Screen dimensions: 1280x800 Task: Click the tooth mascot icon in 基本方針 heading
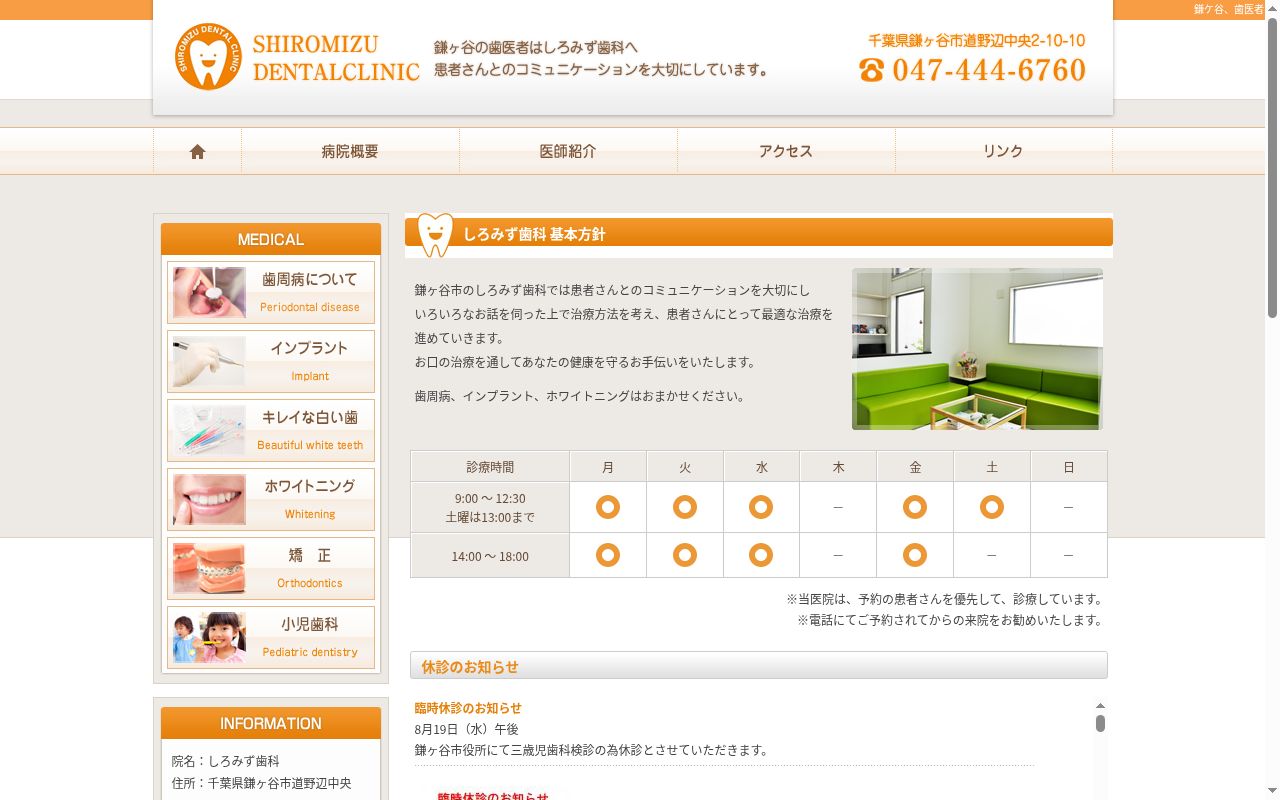point(435,235)
